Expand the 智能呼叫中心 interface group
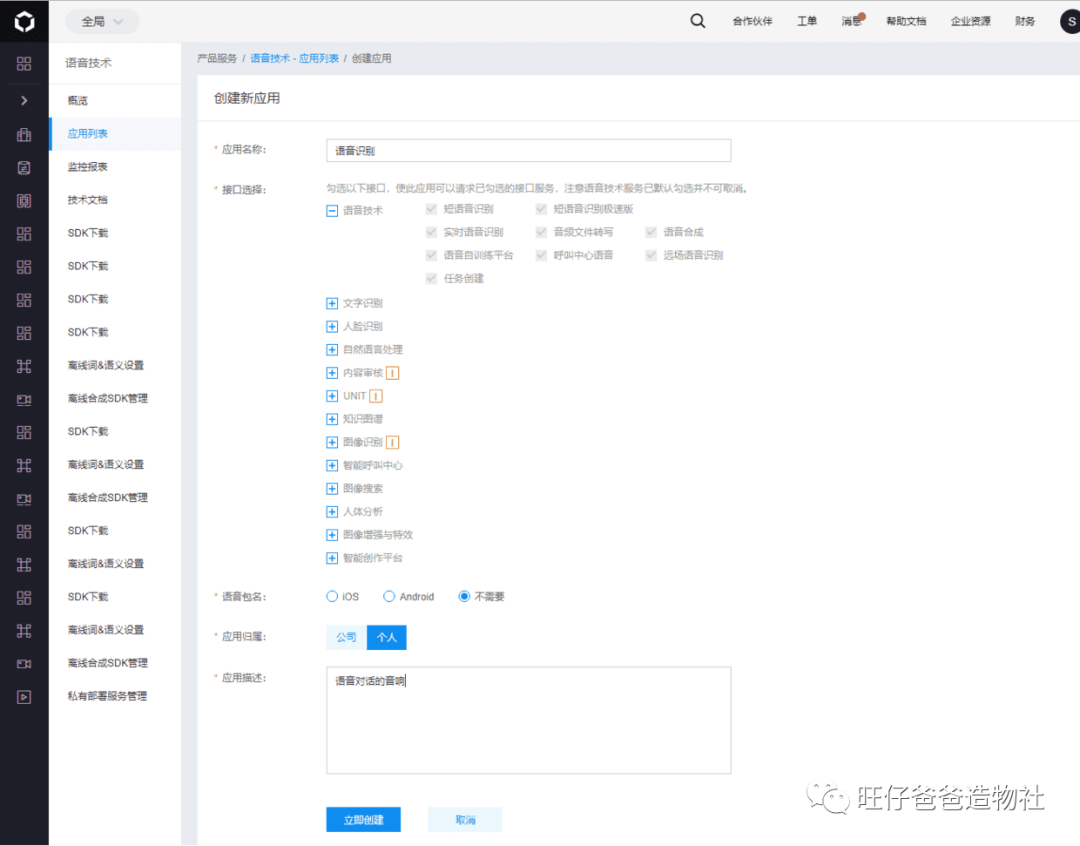This screenshot has height=846, width=1080. coord(332,466)
